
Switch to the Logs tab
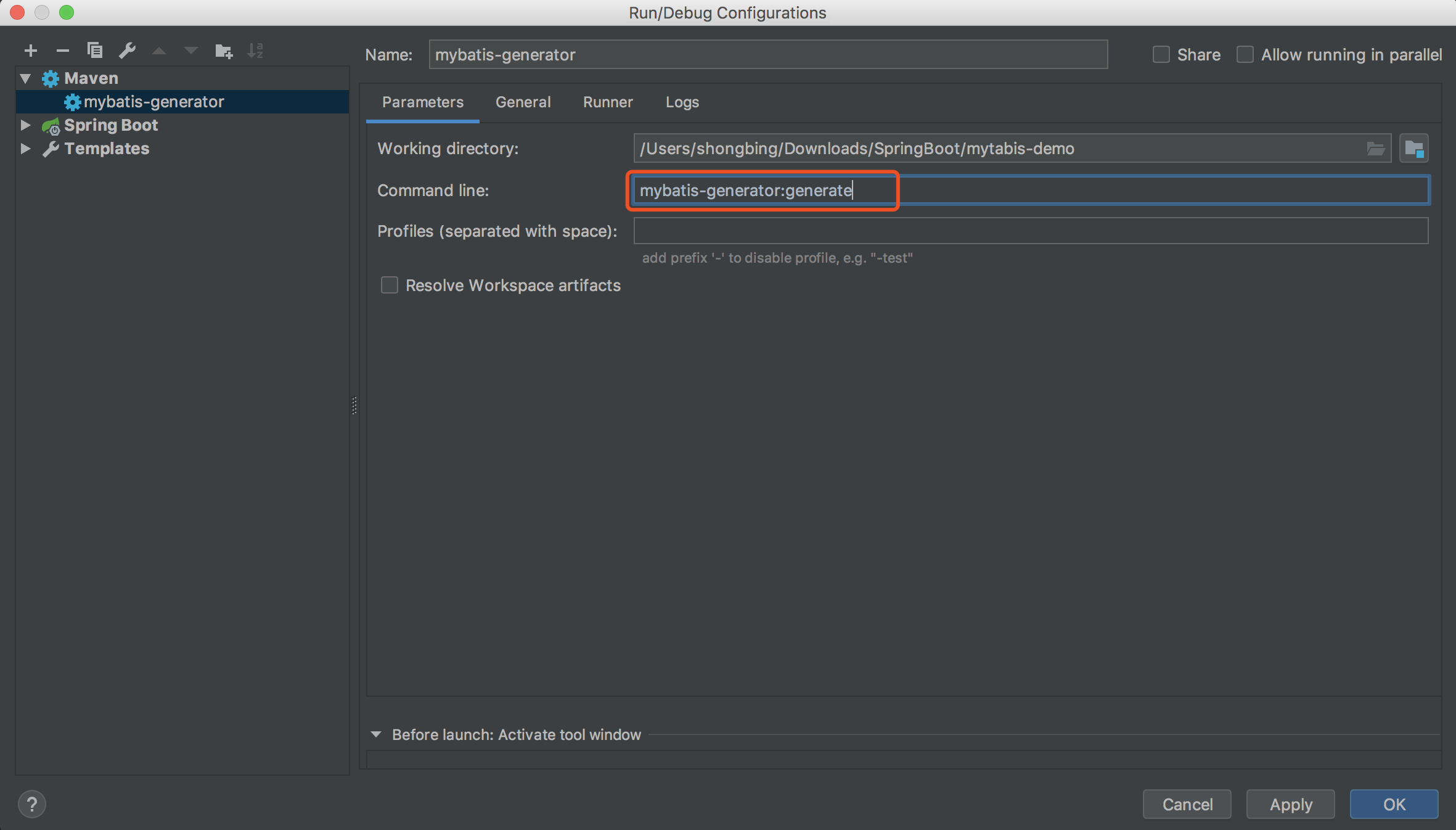682,102
